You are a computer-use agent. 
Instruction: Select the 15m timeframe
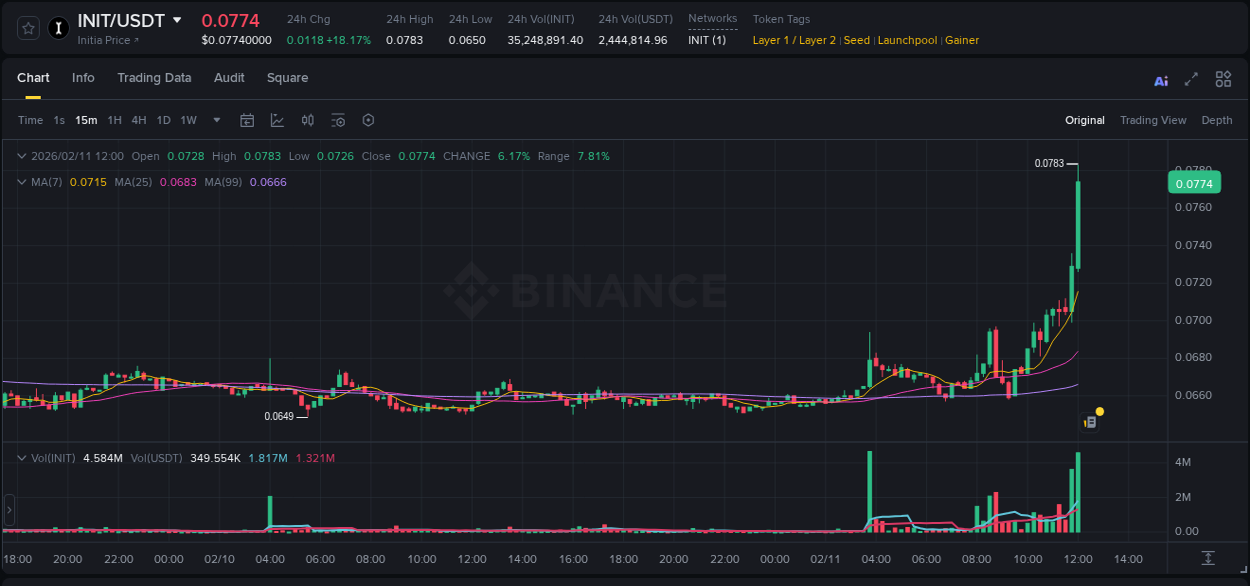point(86,120)
